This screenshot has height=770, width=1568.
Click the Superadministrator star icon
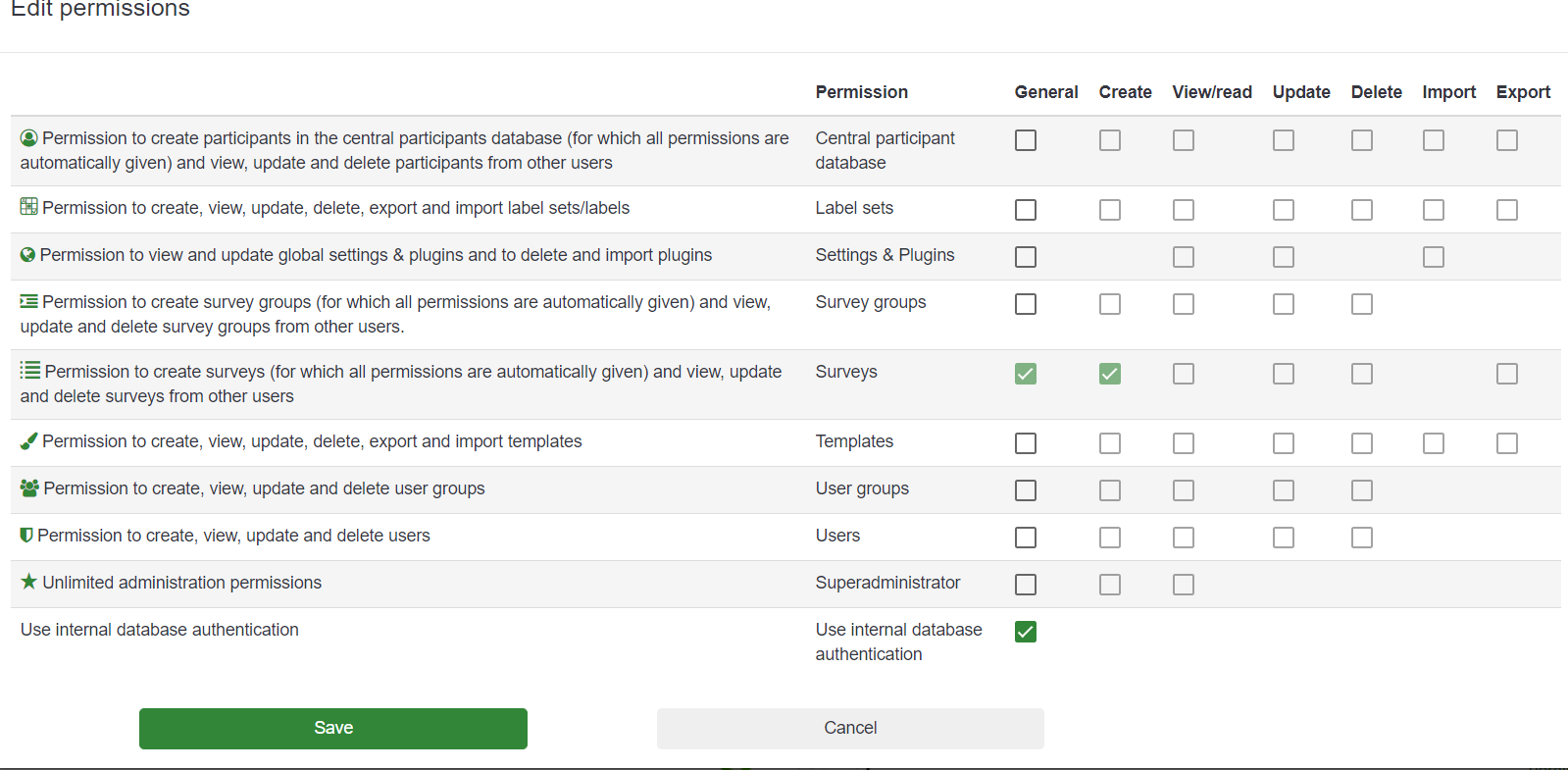(x=28, y=582)
